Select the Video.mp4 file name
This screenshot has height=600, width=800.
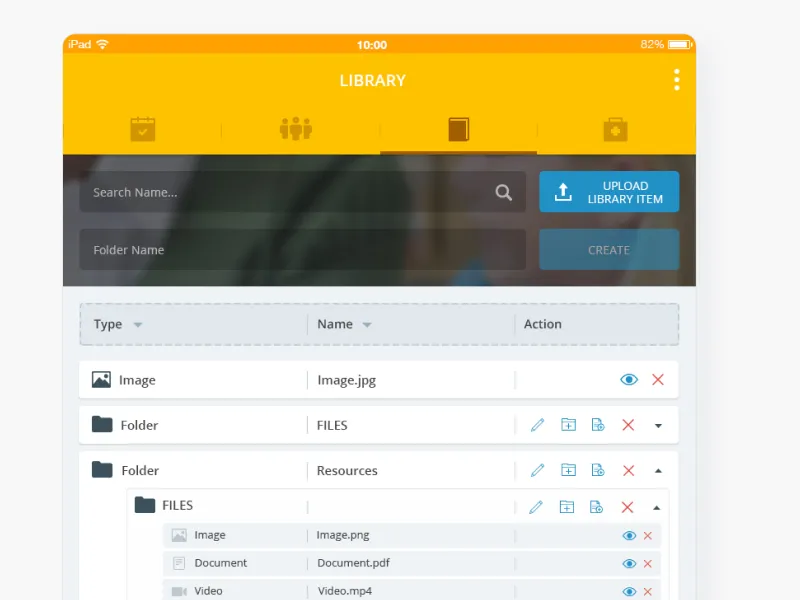tap(345, 591)
